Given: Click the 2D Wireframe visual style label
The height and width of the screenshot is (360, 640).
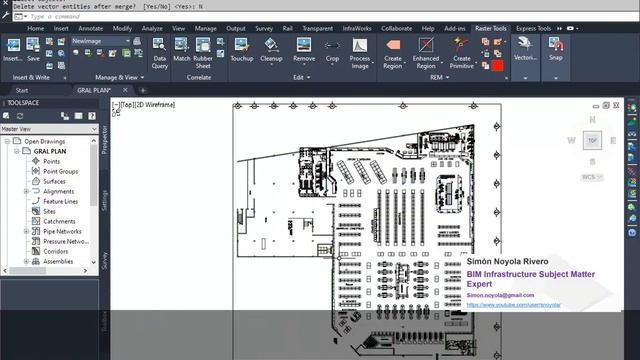Looking at the screenshot, I should coord(155,105).
